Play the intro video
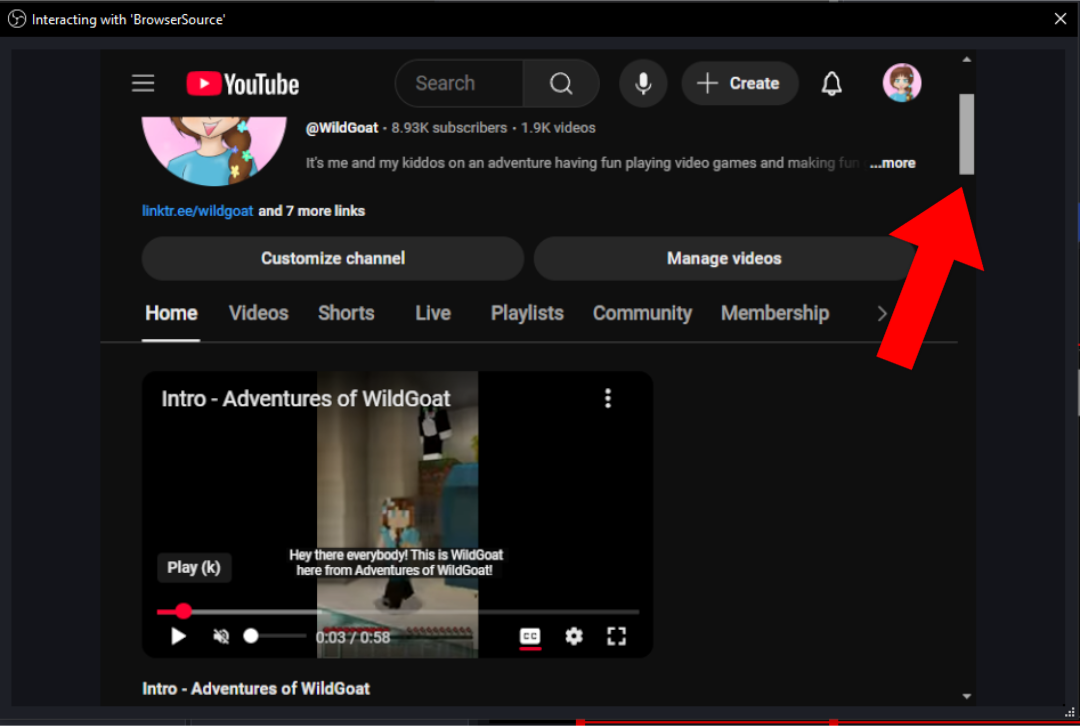Screen dimensions: 1080x726 pos(179,636)
